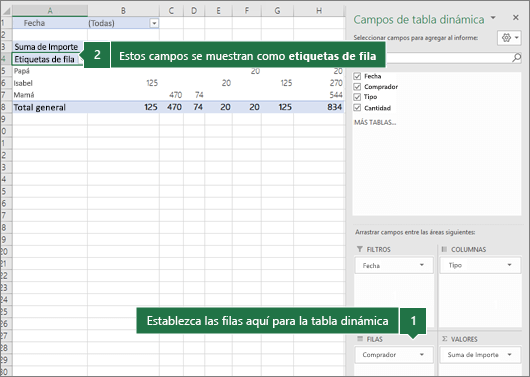This screenshot has height=377, width=530.
Task: Select the Mamá row label
Action: point(50,95)
